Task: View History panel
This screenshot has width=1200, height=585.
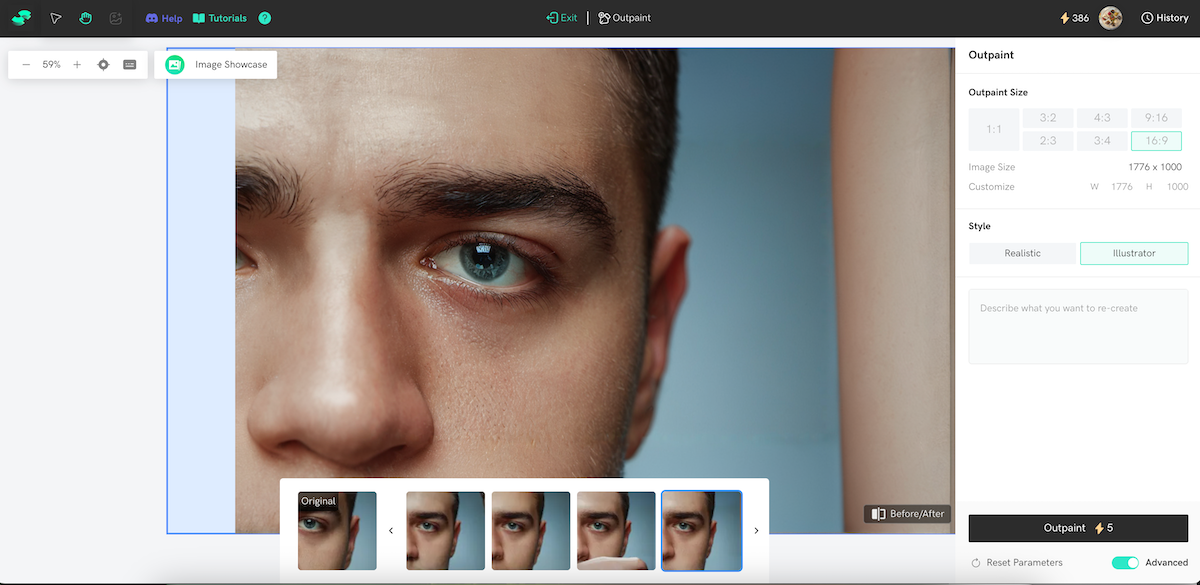Action: point(1164,17)
